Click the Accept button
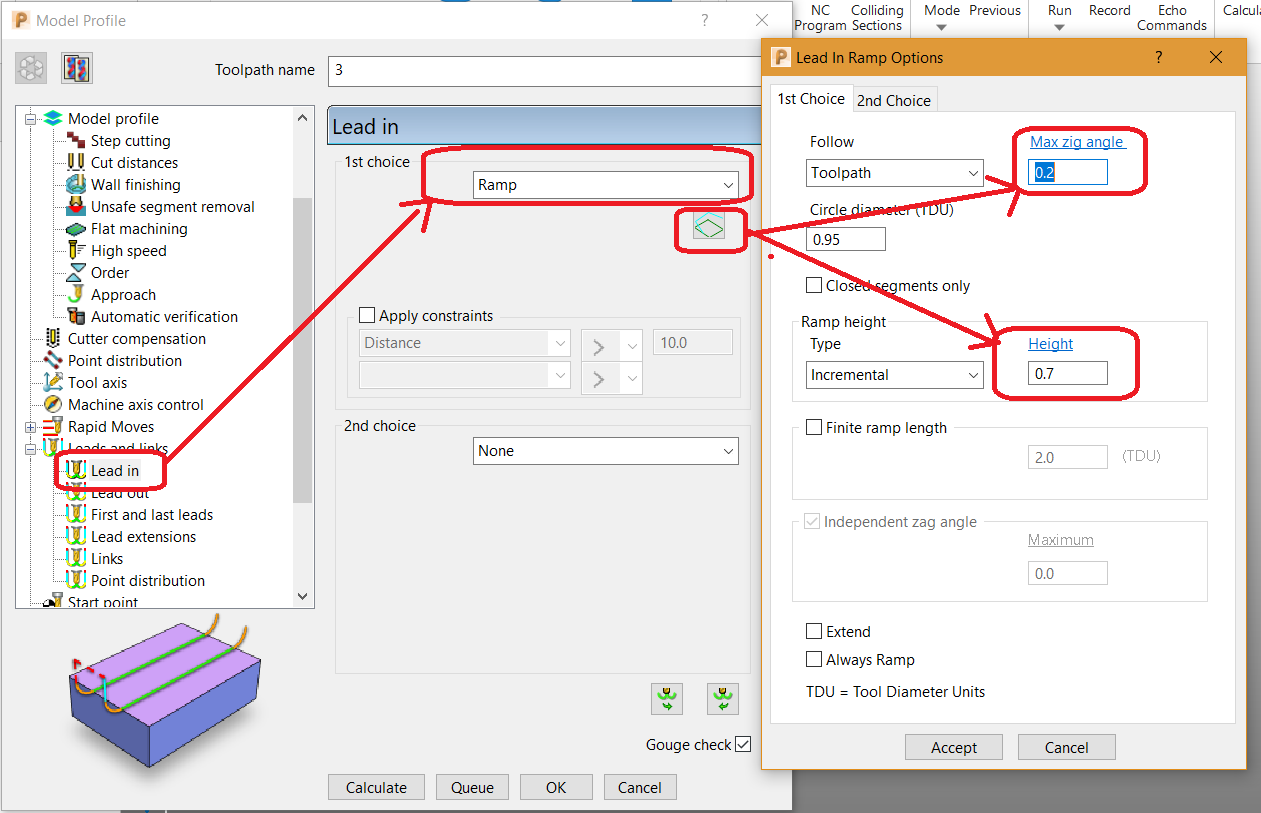Screen dimensions: 1261x813 click(x=952, y=746)
